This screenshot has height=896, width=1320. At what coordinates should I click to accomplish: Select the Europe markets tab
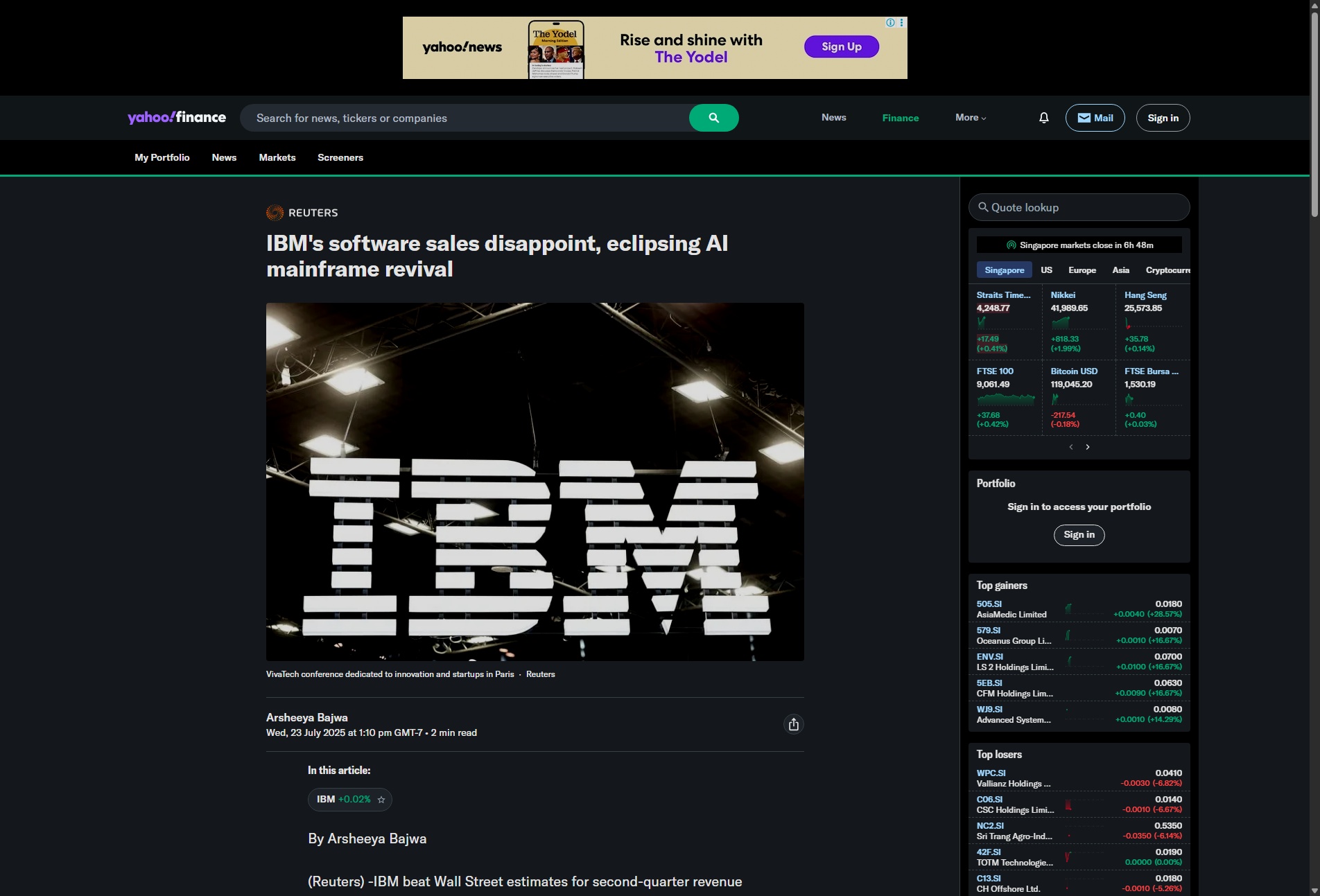click(x=1082, y=270)
